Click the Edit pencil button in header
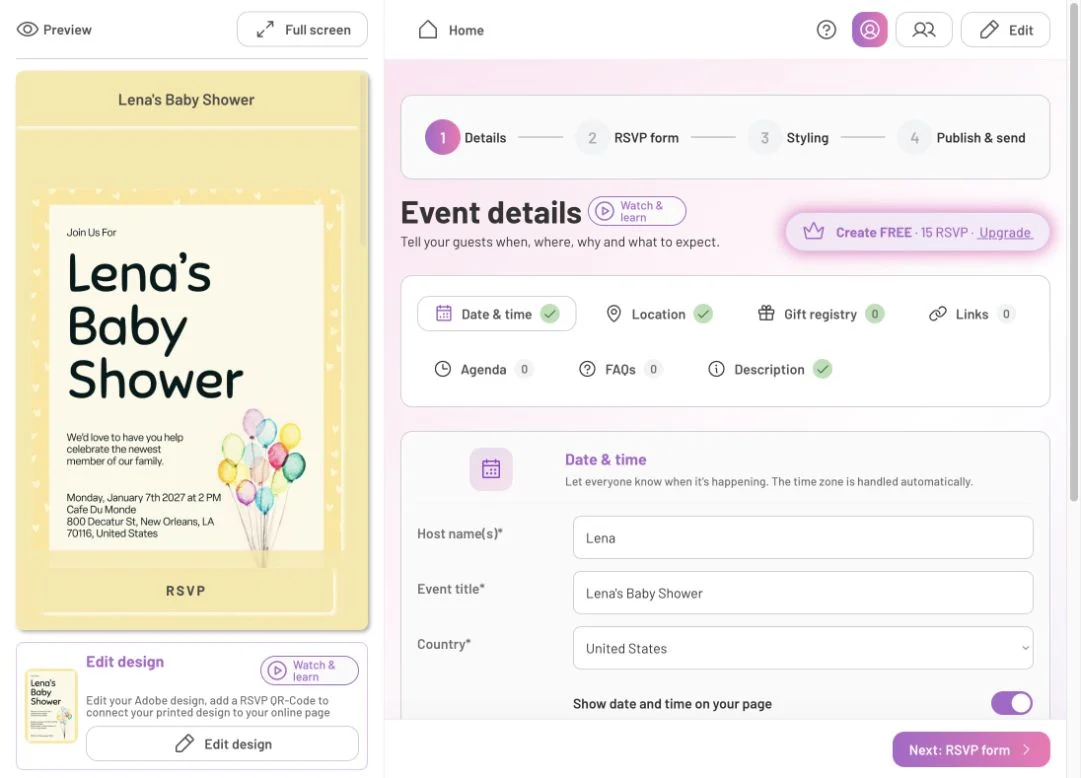This screenshot has width=1081, height=778. pyautogui.click(x=1005, y=30)
